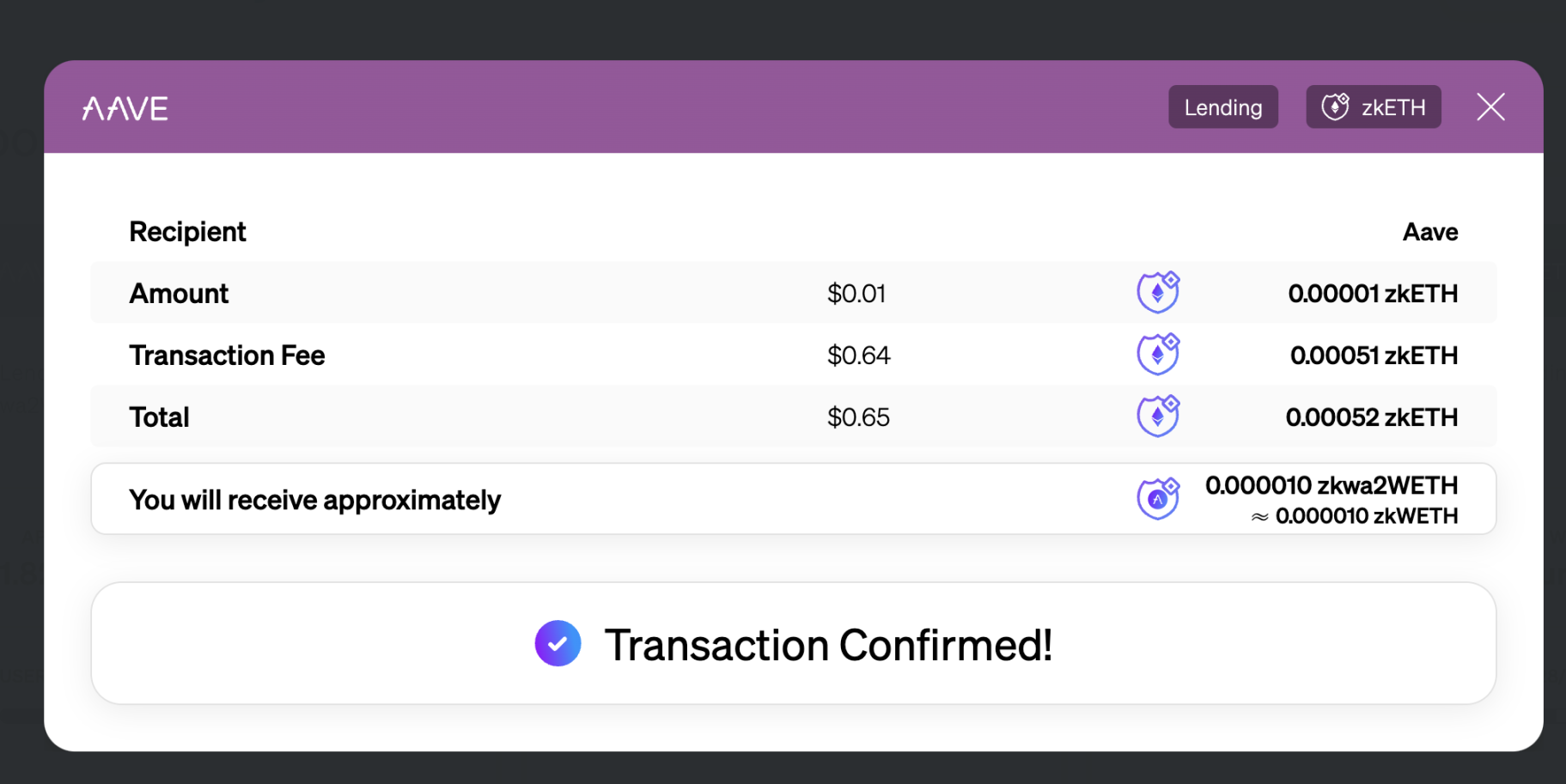The width and height of the screenshot is (1566, 784).
Task: Click the You will receive approximately row
Action: [314, 500]
